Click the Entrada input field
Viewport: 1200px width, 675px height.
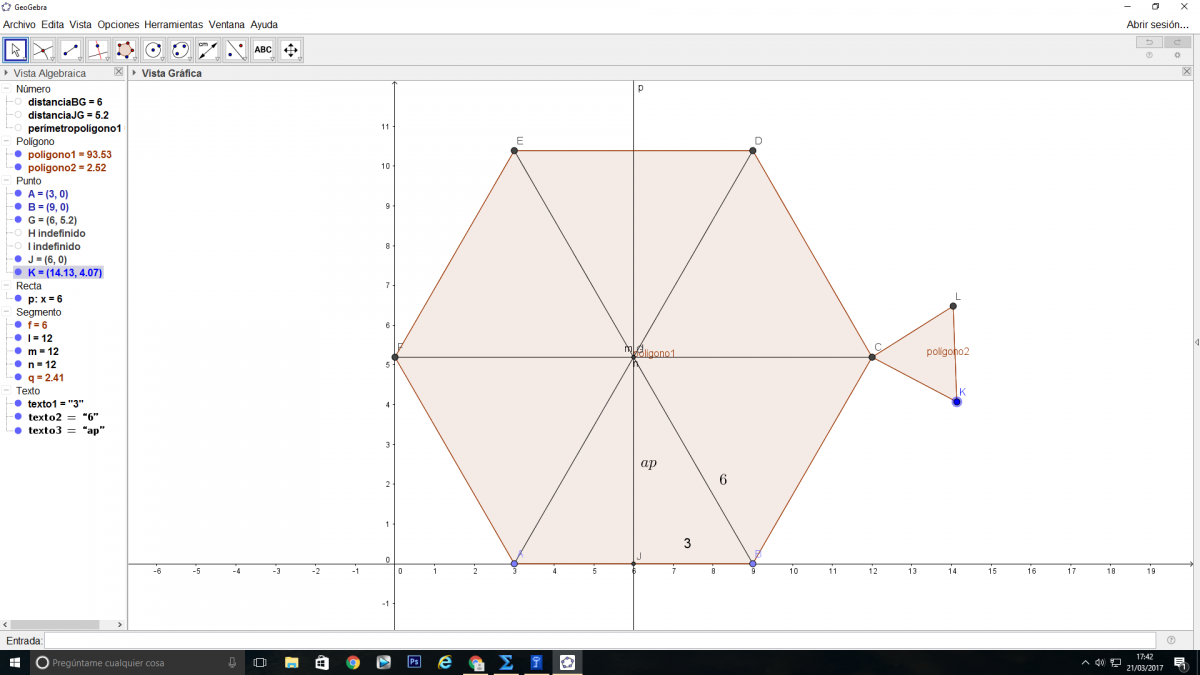point(600,640)
